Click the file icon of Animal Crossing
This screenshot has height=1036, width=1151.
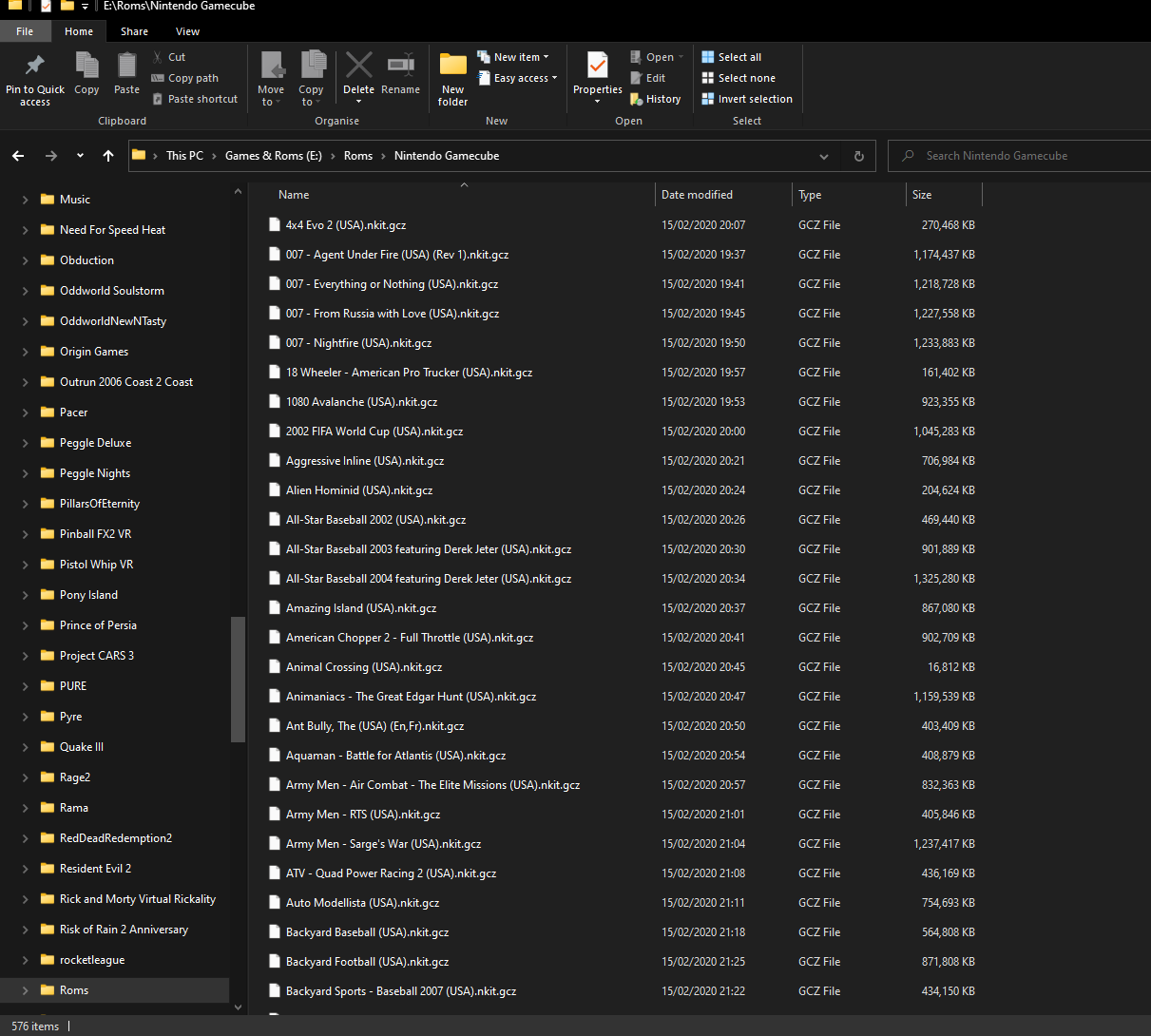(275, 667)
